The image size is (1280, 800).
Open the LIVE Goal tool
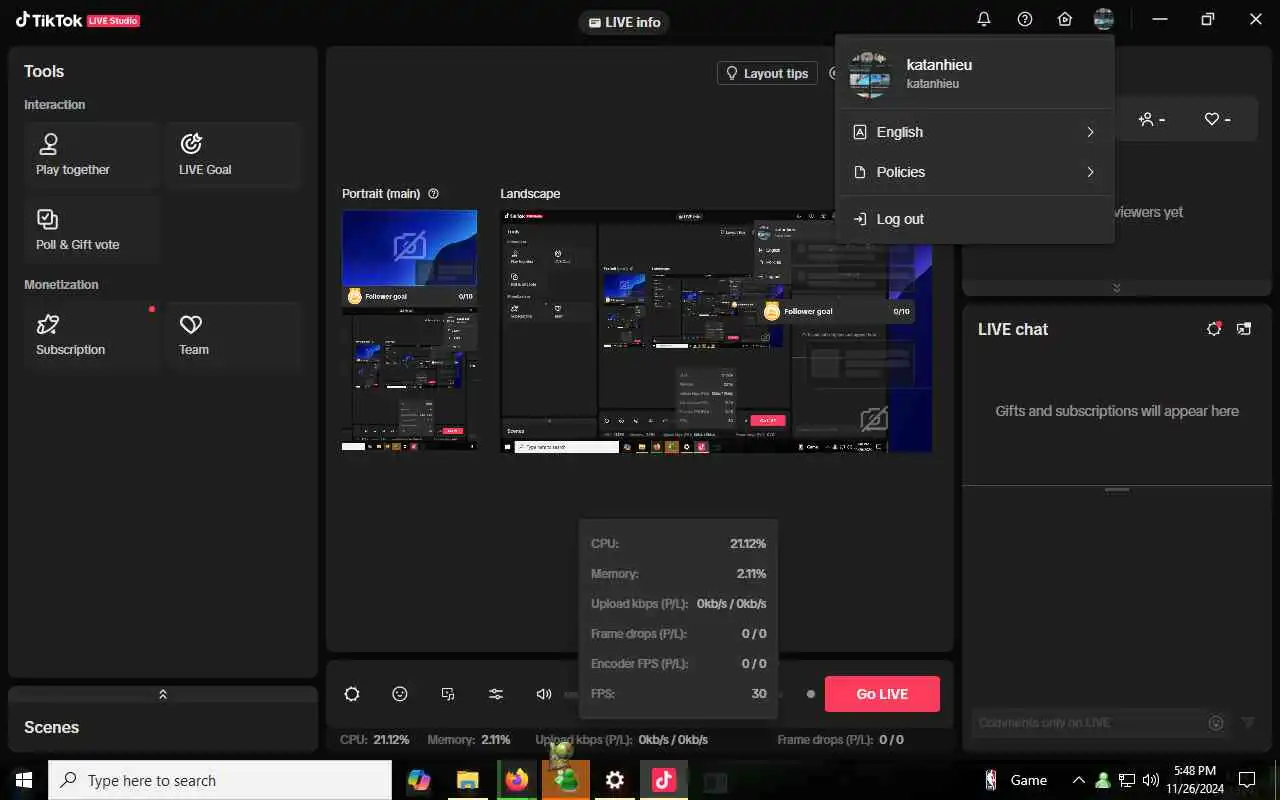(234, 156)
